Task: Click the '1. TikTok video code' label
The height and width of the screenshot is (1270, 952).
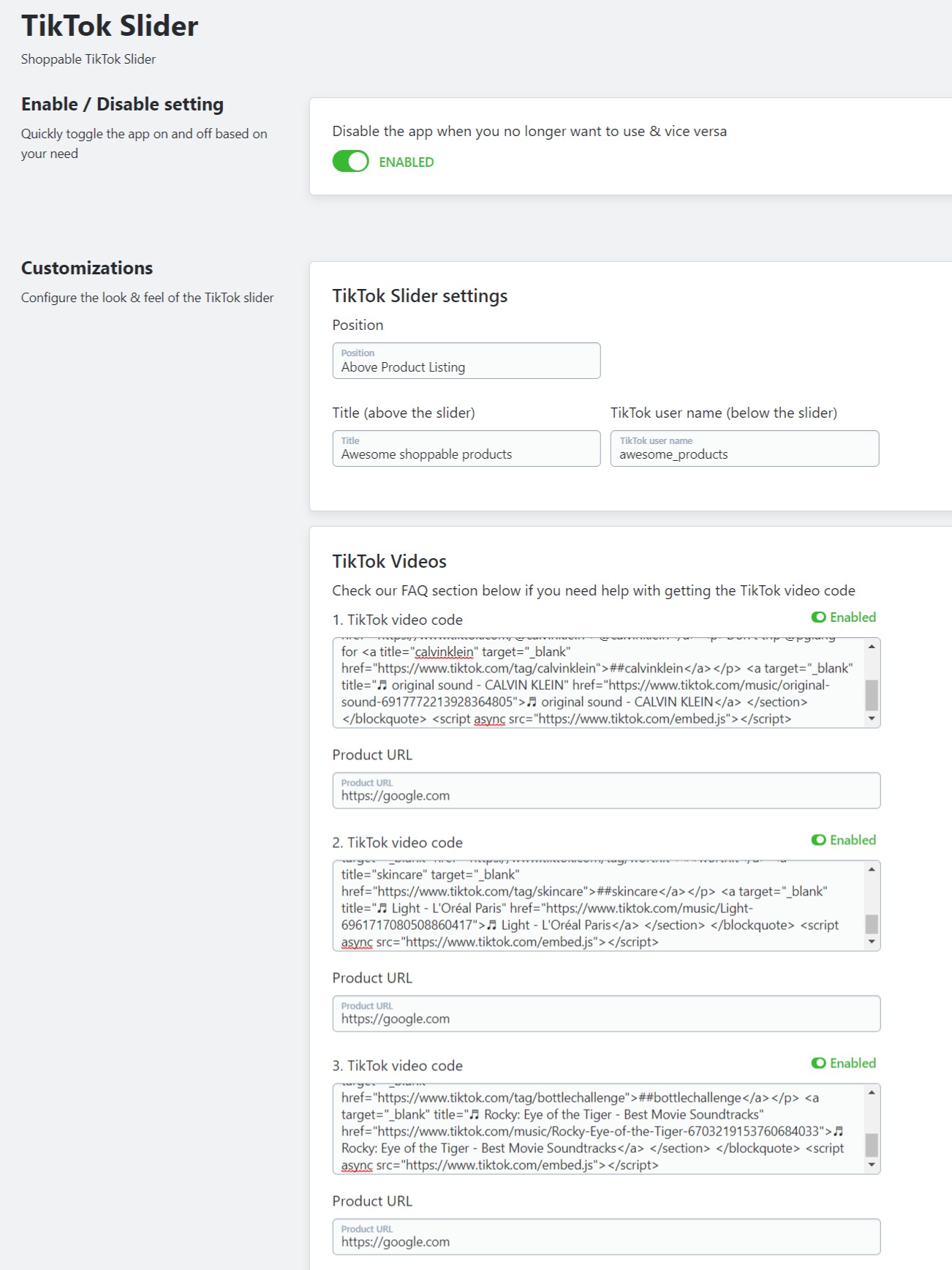Action: pyautogui.click(x=397, y=620)
